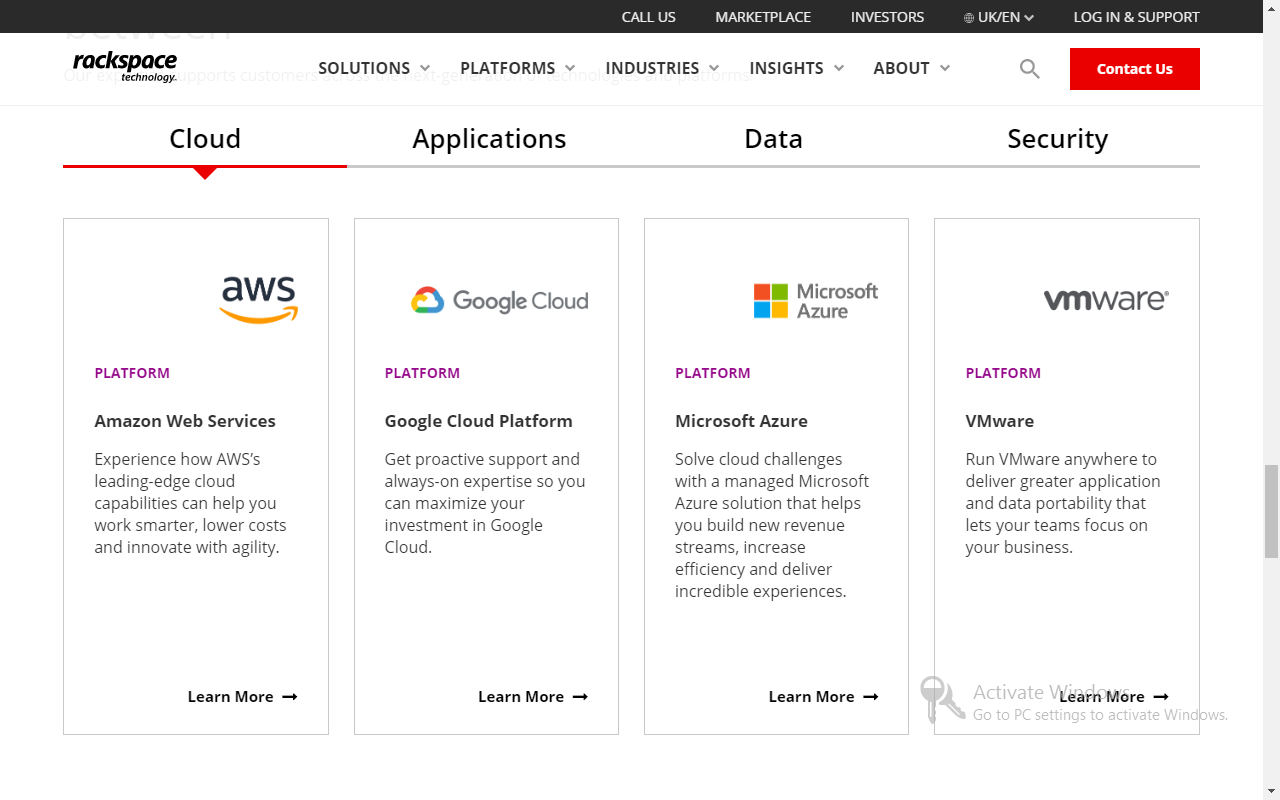Click the VMware card heading
The height and width of the screenshot is (800, 1280).
point(1000,421)
